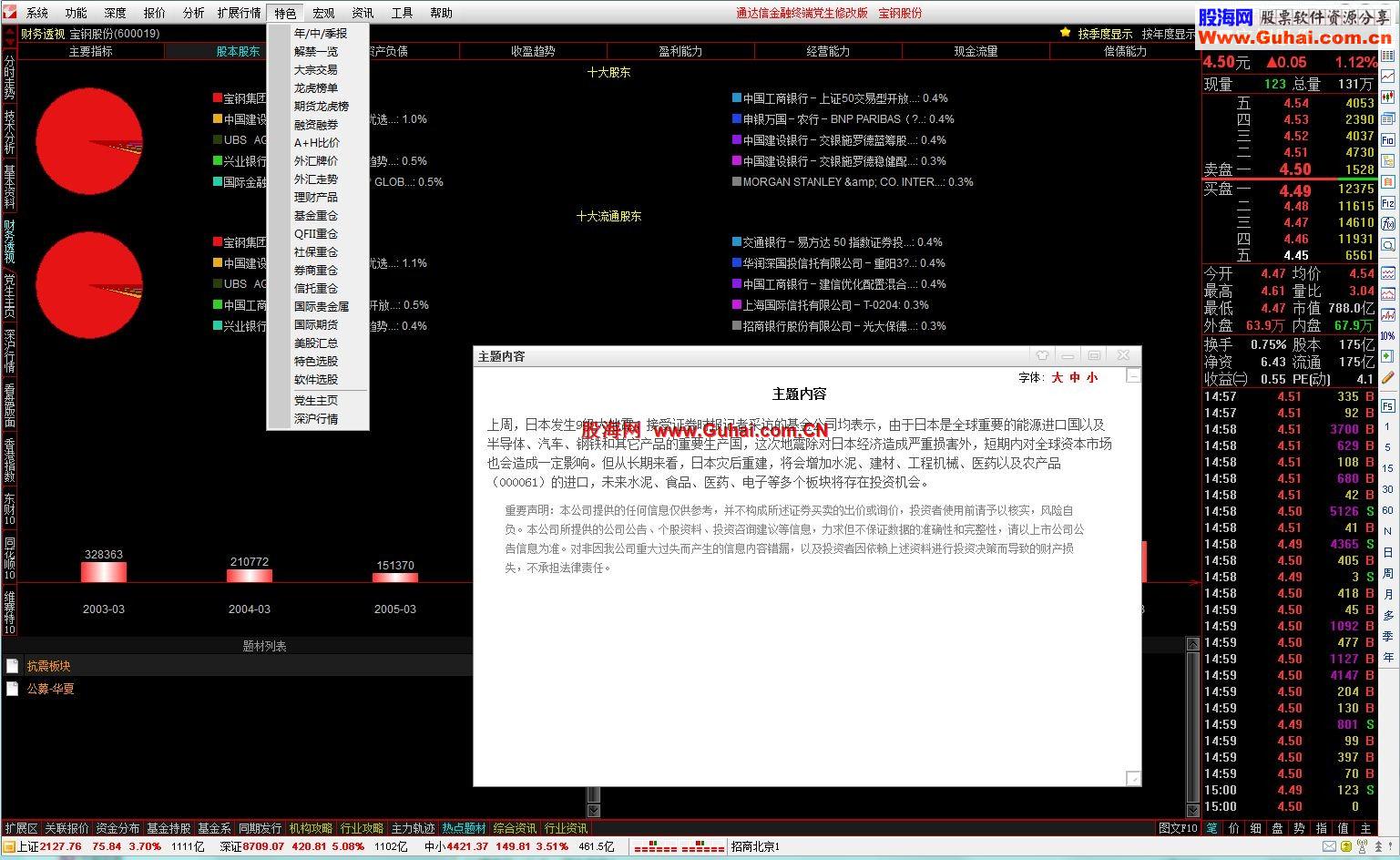This screenshot has width=1400, height=860.
Task: Click the line chart icon in right toolbar
Action: [1388, 75]
